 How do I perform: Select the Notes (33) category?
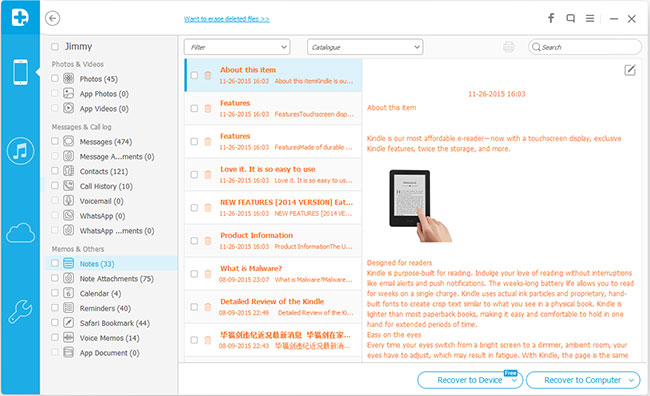pos(97,264)
